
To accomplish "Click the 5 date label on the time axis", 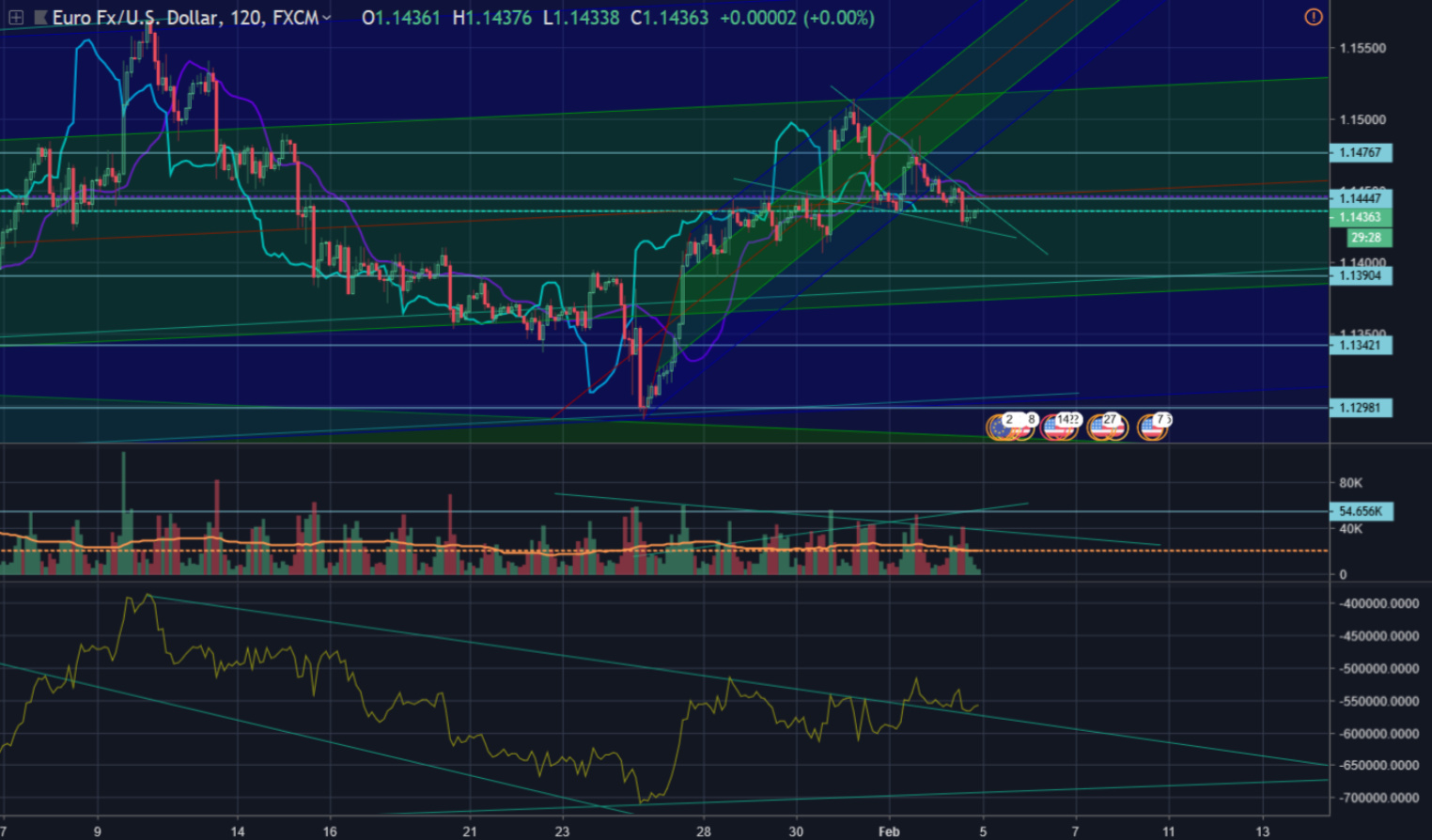I will point(983,832).
